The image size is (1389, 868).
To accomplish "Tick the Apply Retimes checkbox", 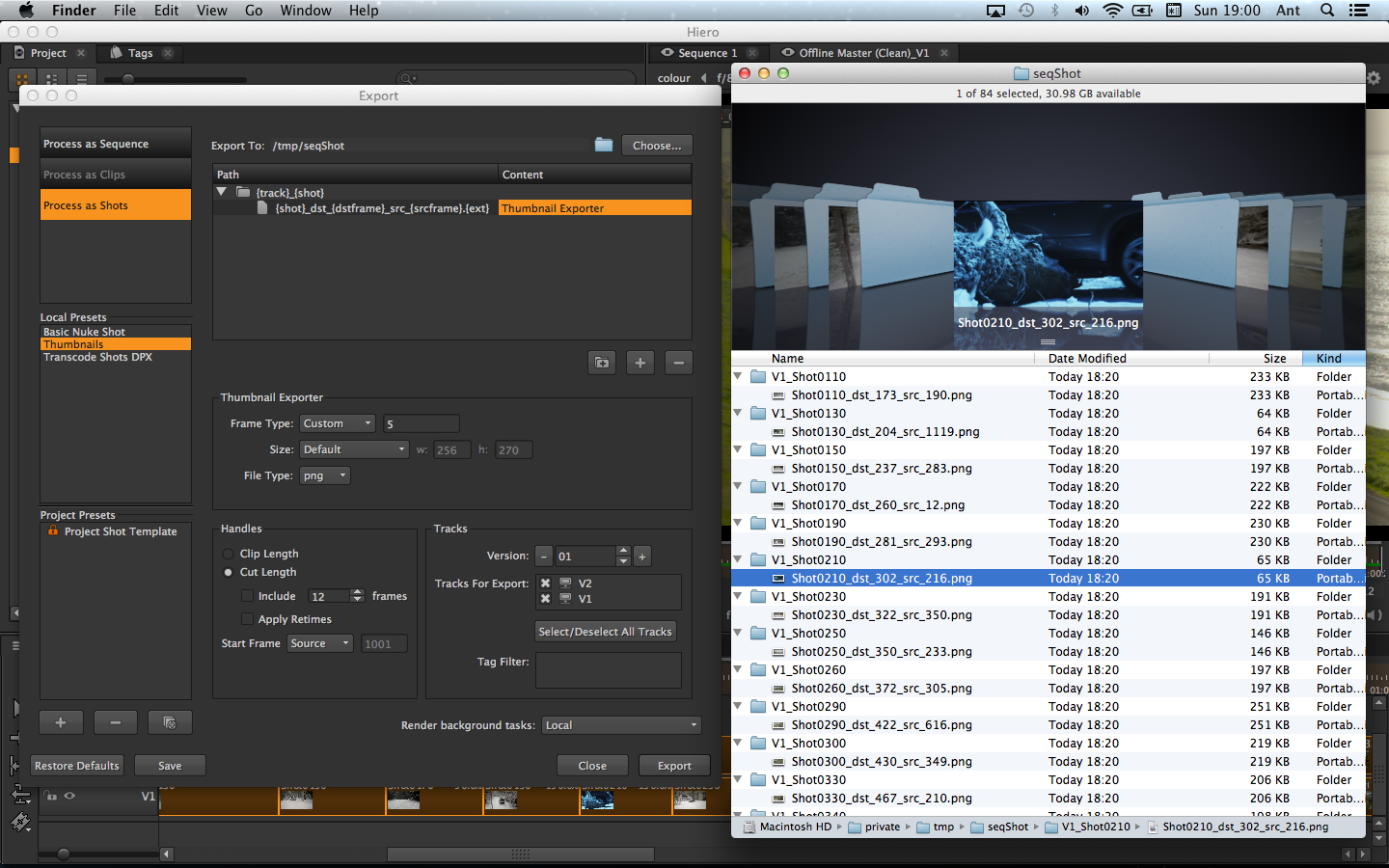I will coord(248,619).
